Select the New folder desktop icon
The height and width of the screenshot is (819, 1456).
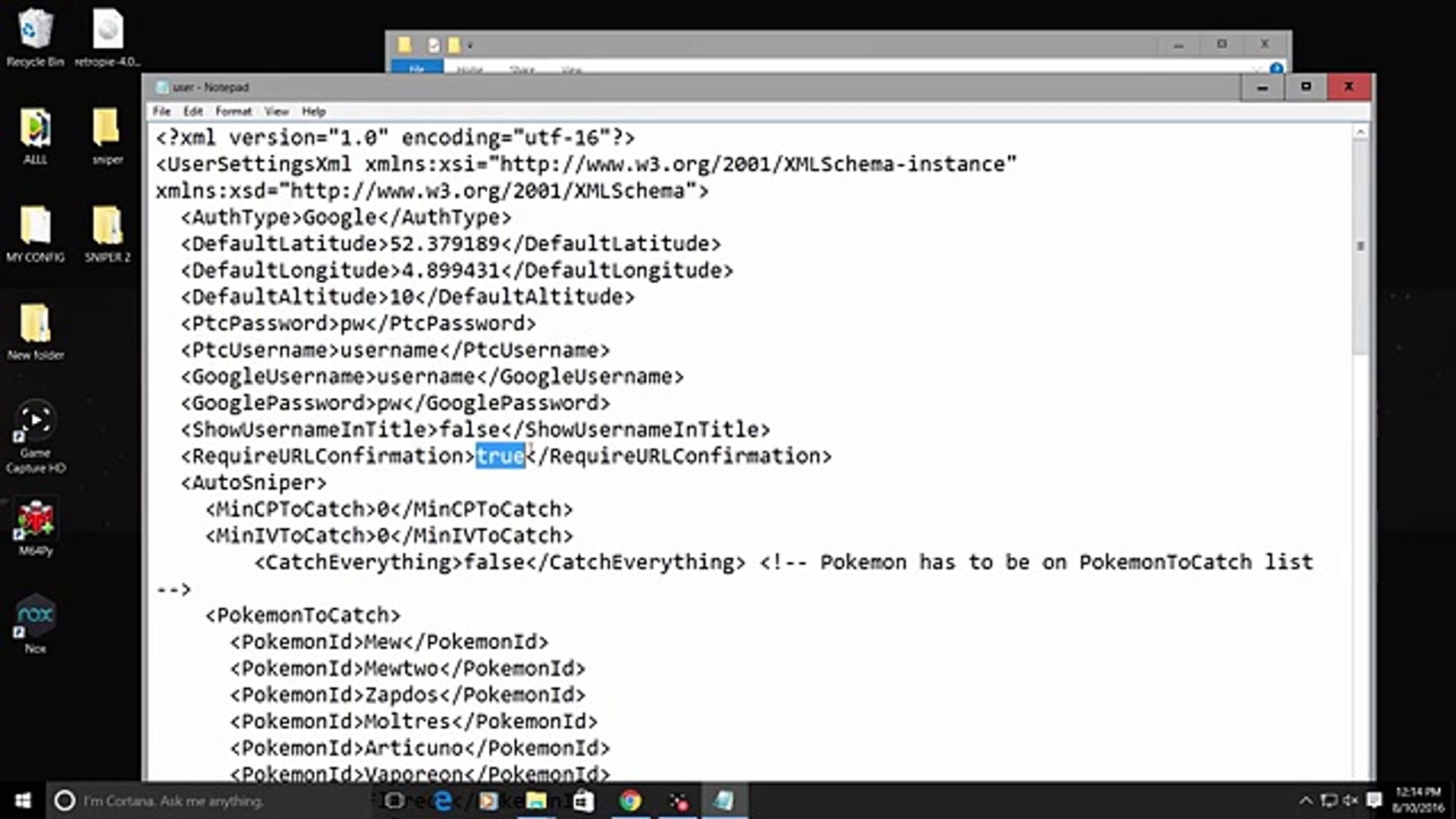coord(35,331)
